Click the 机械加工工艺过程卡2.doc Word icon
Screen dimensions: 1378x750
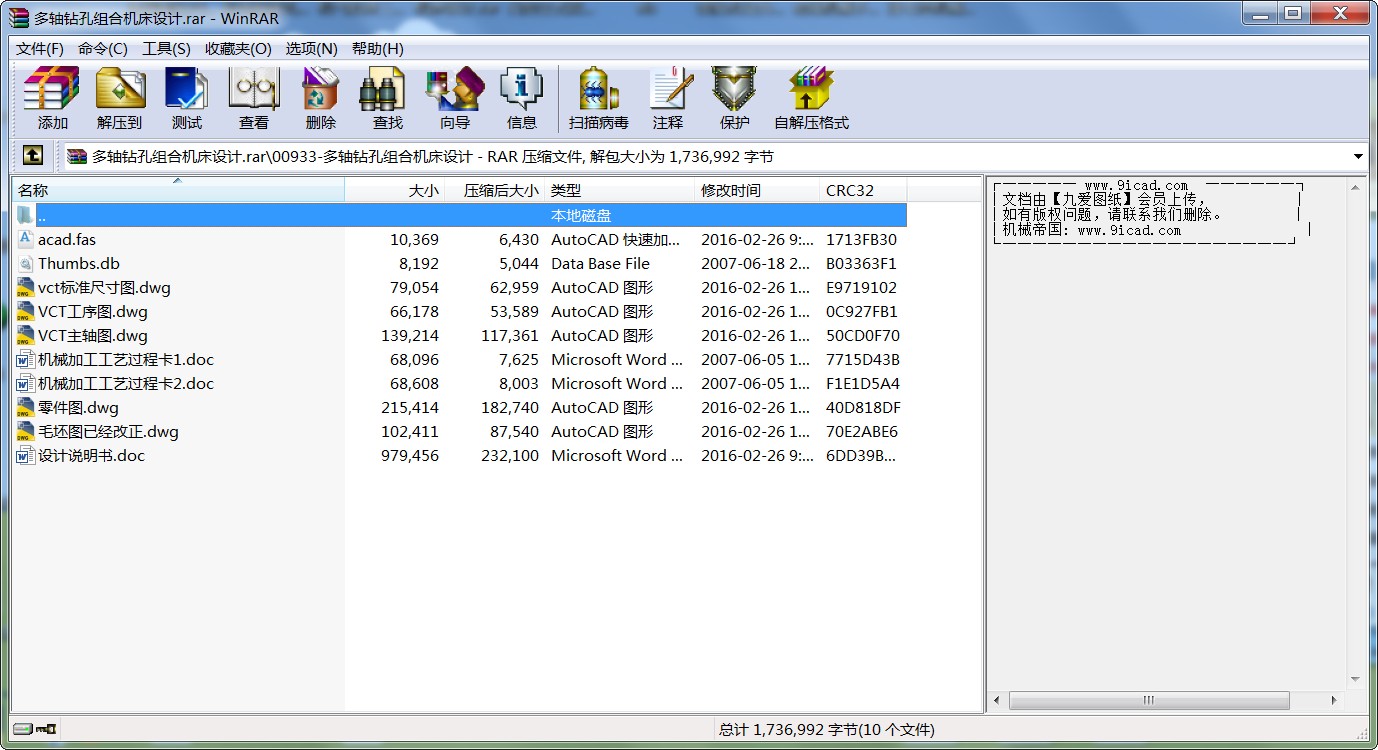tap(26, 383)
